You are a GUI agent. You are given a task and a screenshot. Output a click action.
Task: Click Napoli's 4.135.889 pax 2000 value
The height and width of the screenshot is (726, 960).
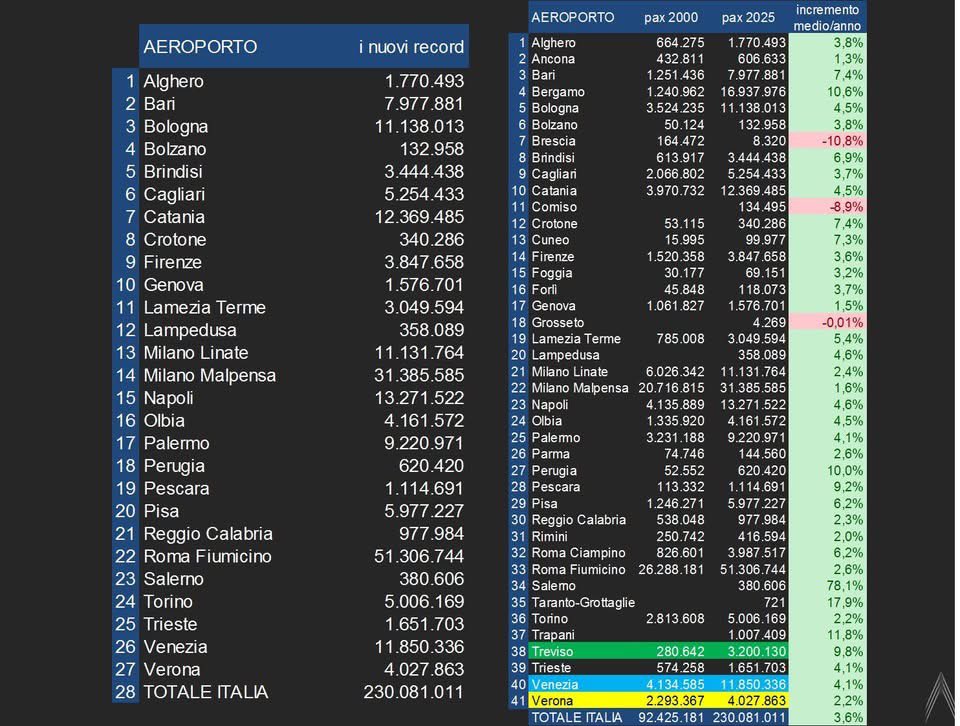(675, 405)
